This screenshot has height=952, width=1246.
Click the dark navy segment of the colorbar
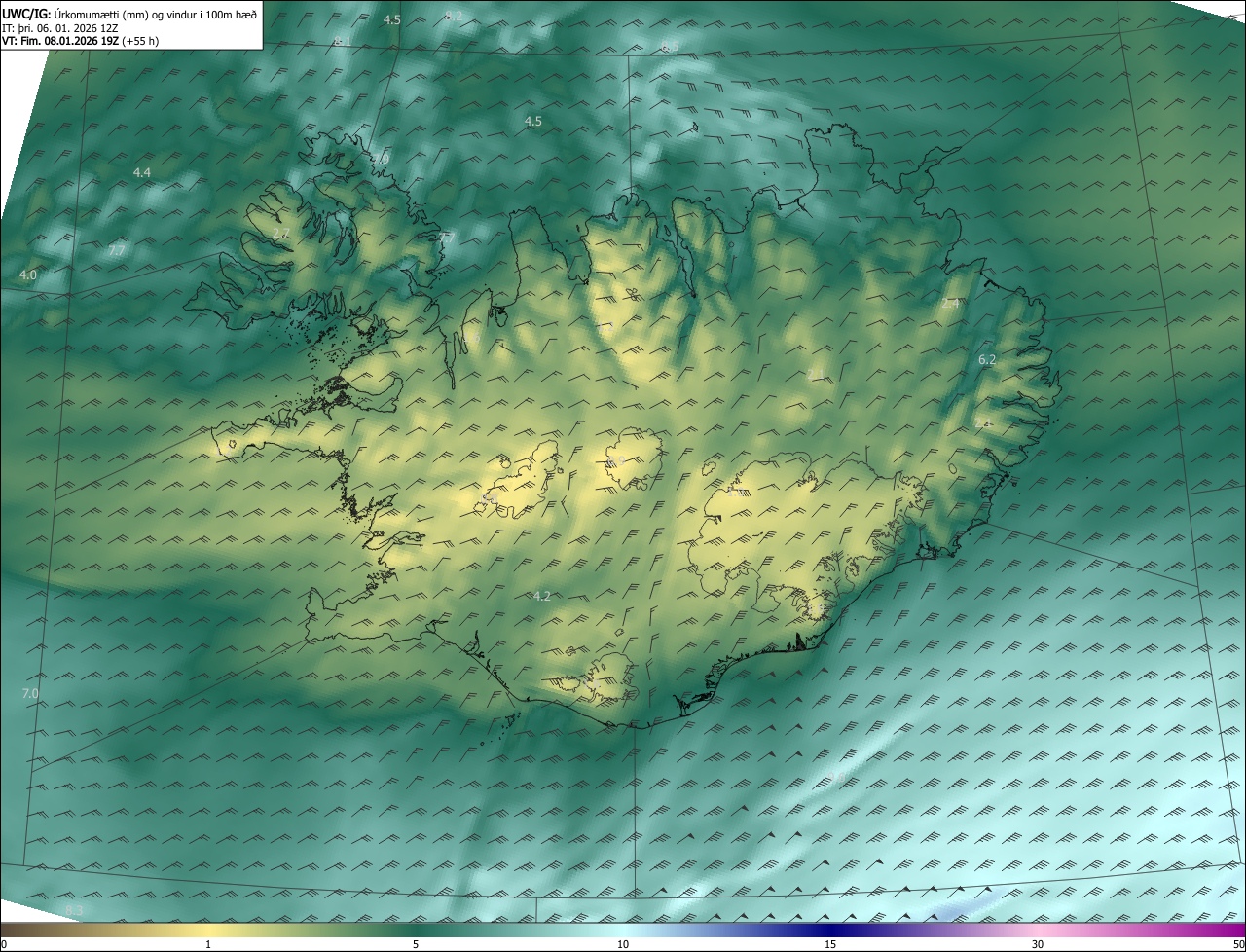830,930
